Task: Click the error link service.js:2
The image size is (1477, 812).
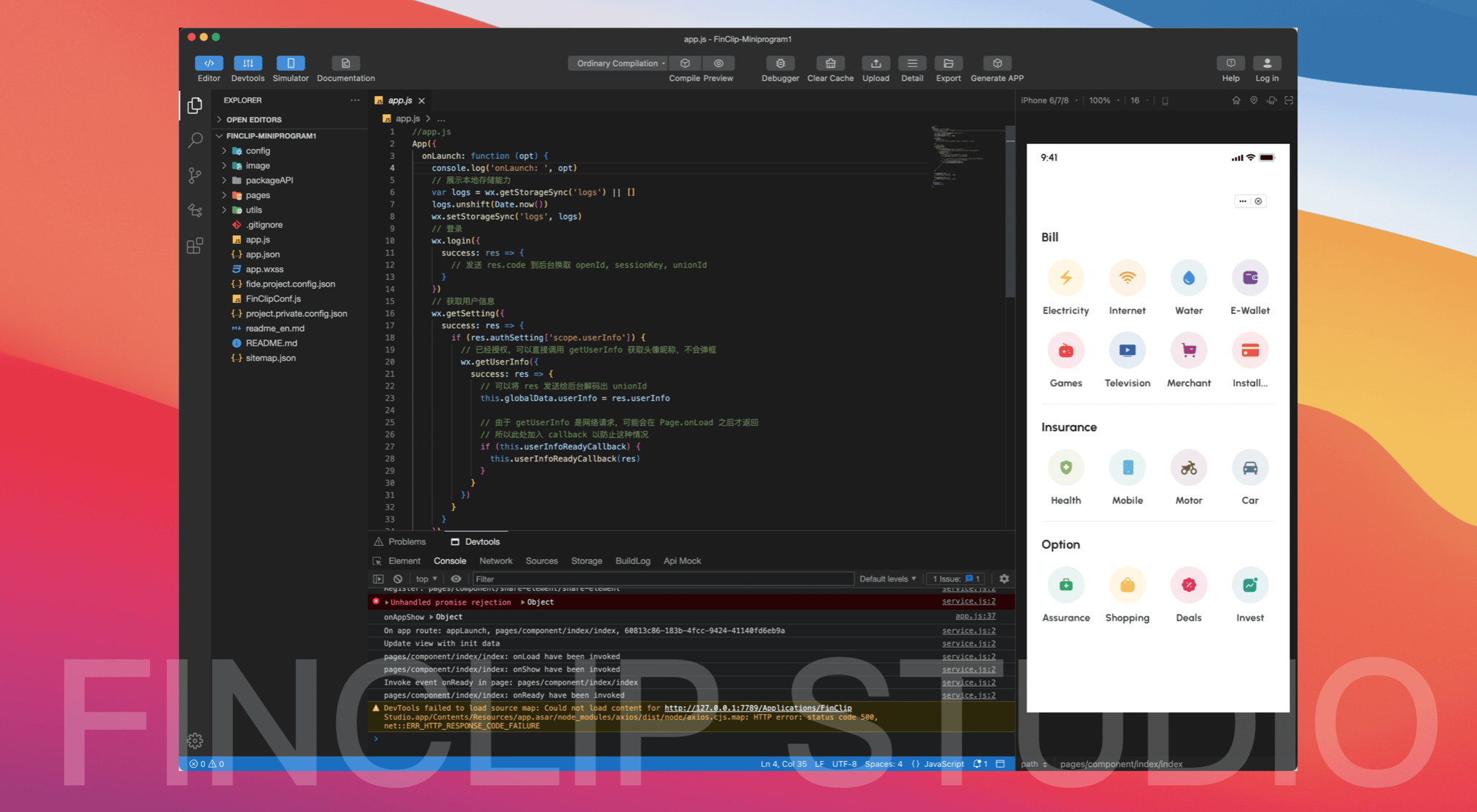Action: click(968, 601)
